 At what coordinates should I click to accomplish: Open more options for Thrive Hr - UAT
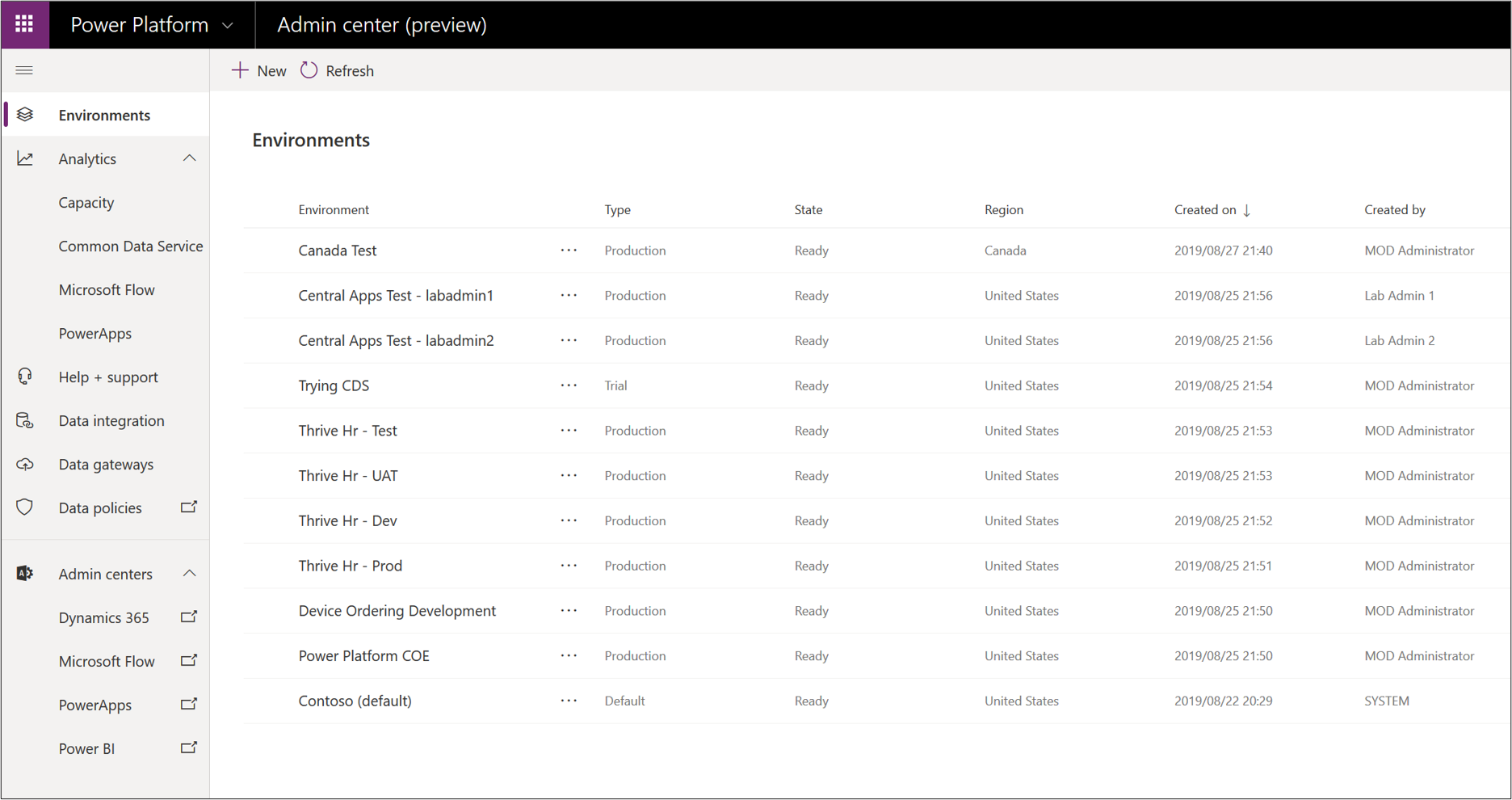coord(569,476)
